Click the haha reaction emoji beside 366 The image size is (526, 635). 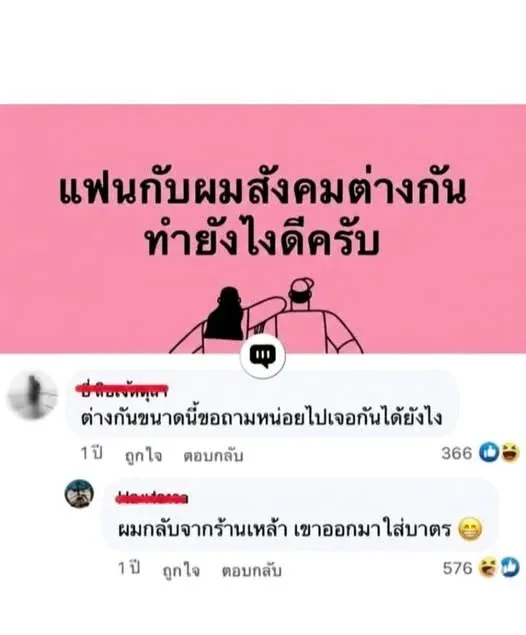pyautogui.click(x=510, y=453)
